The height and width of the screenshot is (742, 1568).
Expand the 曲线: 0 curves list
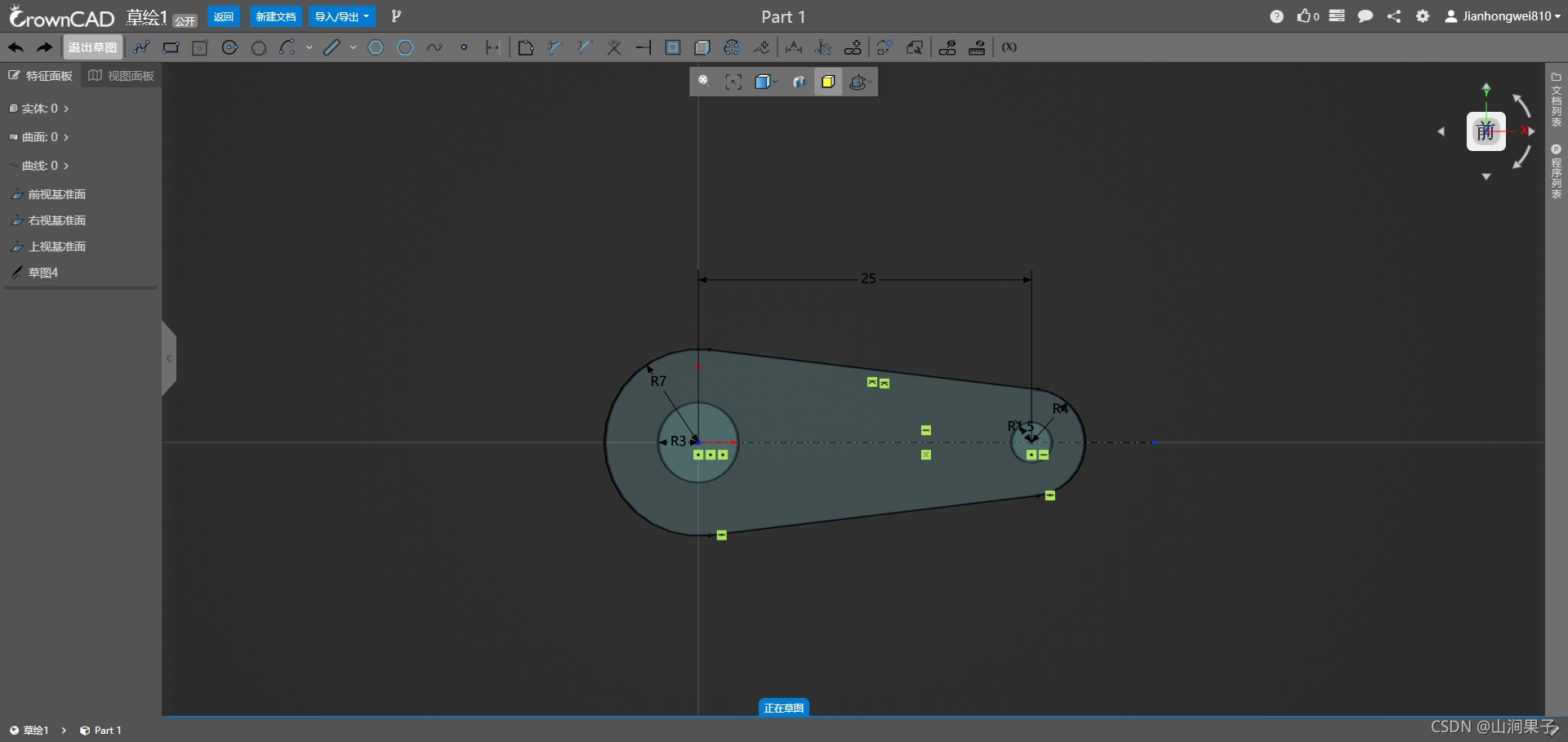38,166
